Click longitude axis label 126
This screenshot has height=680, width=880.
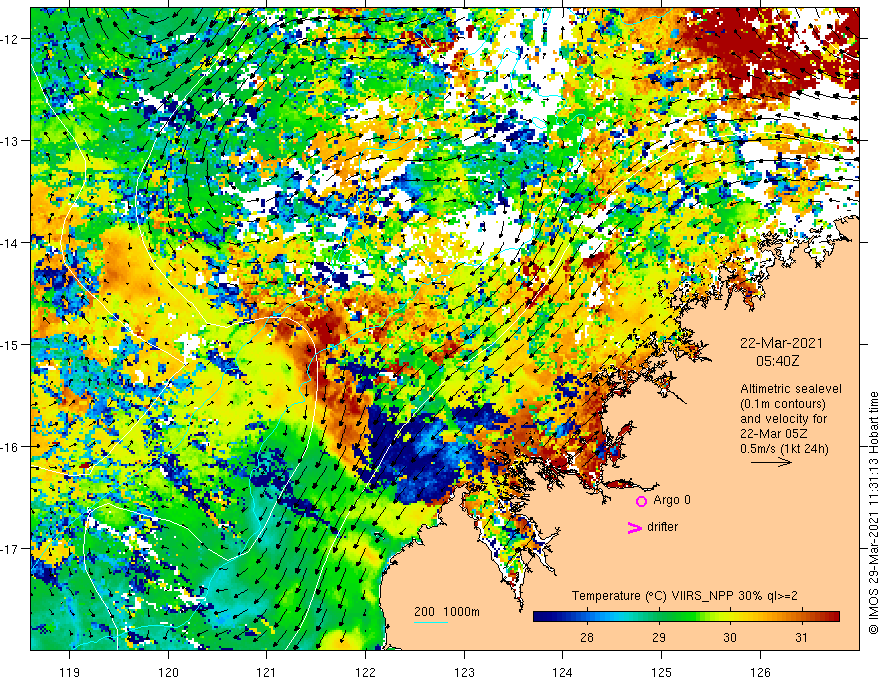[760, 672]
